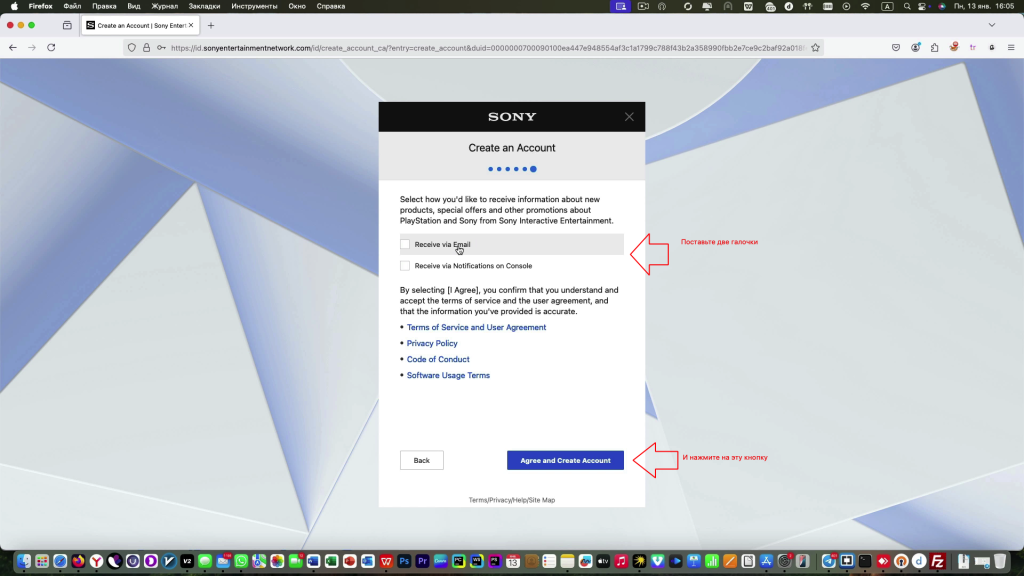The image size is (1024, 576).
Task: Click the browser back arrow
Action: point(12,47)
